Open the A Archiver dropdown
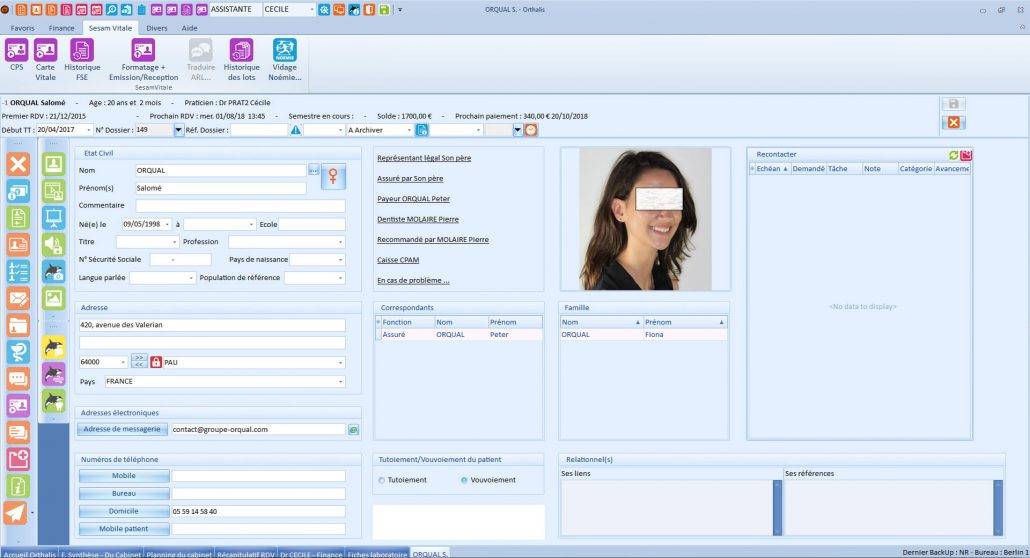Viewport: 1030px width, 558px height. tap(408, 130)
